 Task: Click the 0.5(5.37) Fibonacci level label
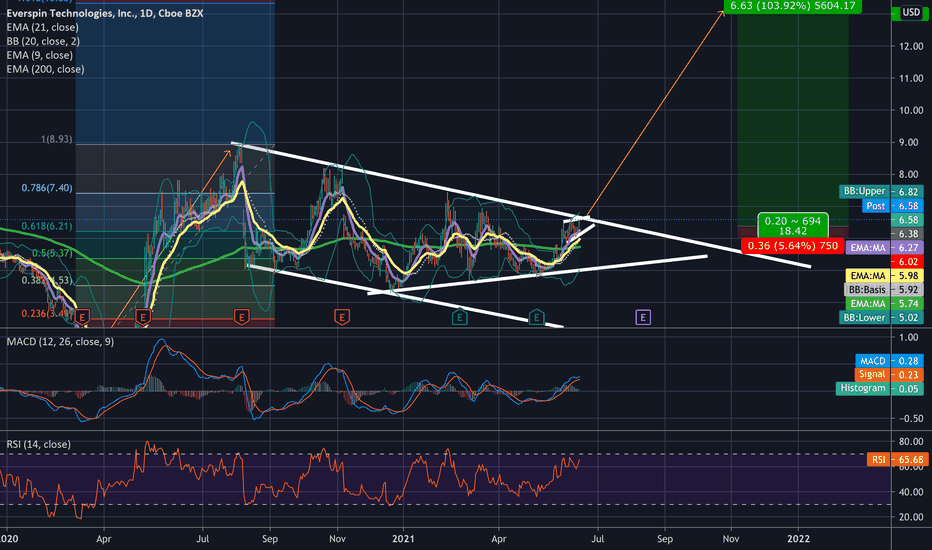52,253
